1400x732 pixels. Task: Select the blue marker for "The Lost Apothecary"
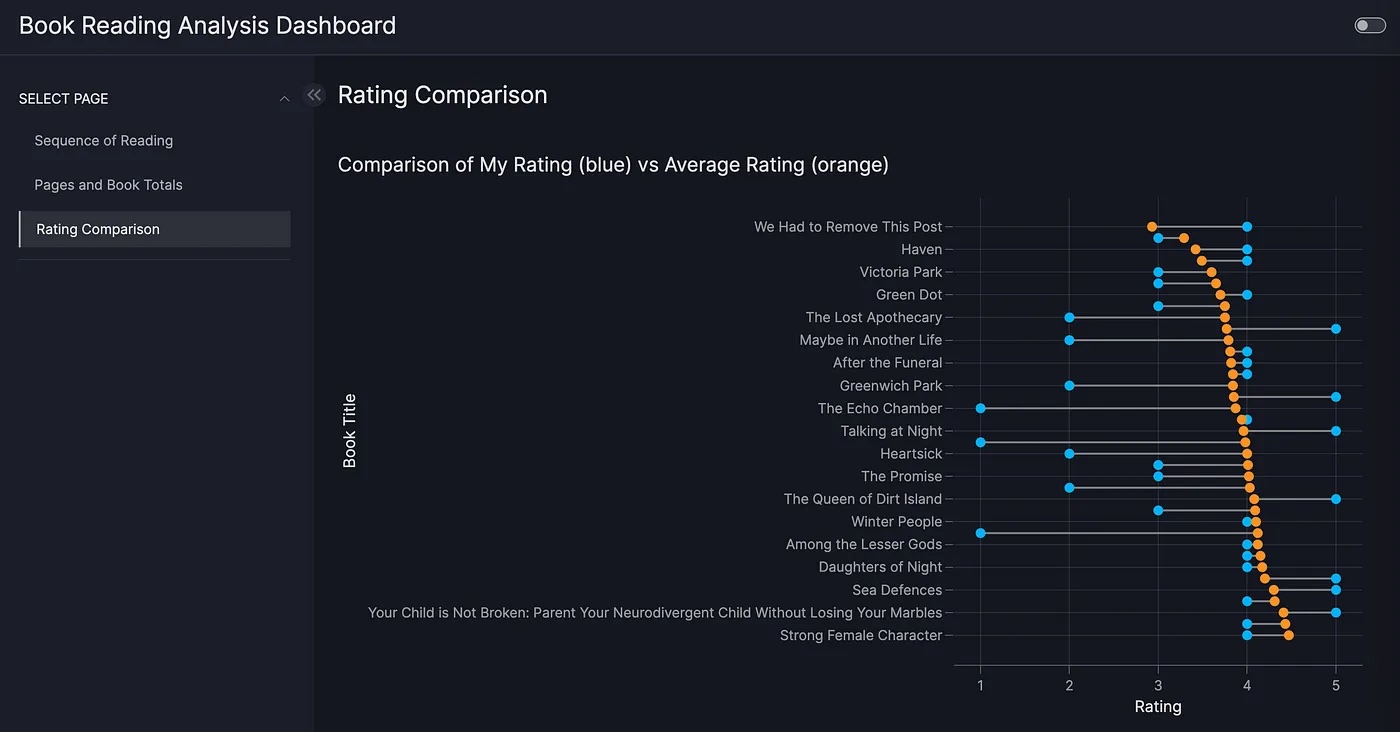(1069, 317)
